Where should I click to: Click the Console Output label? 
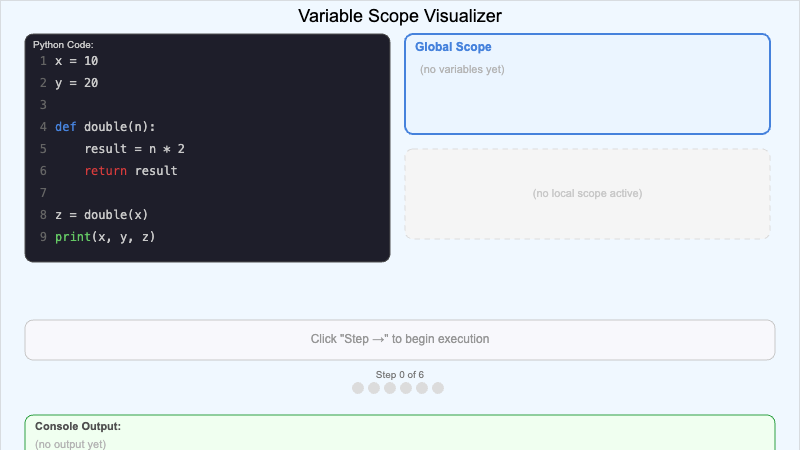78,426
